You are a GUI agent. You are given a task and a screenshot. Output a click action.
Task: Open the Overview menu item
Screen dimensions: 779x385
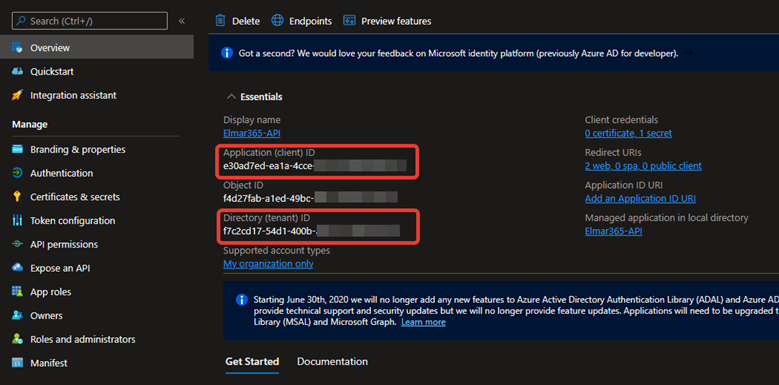97,48
